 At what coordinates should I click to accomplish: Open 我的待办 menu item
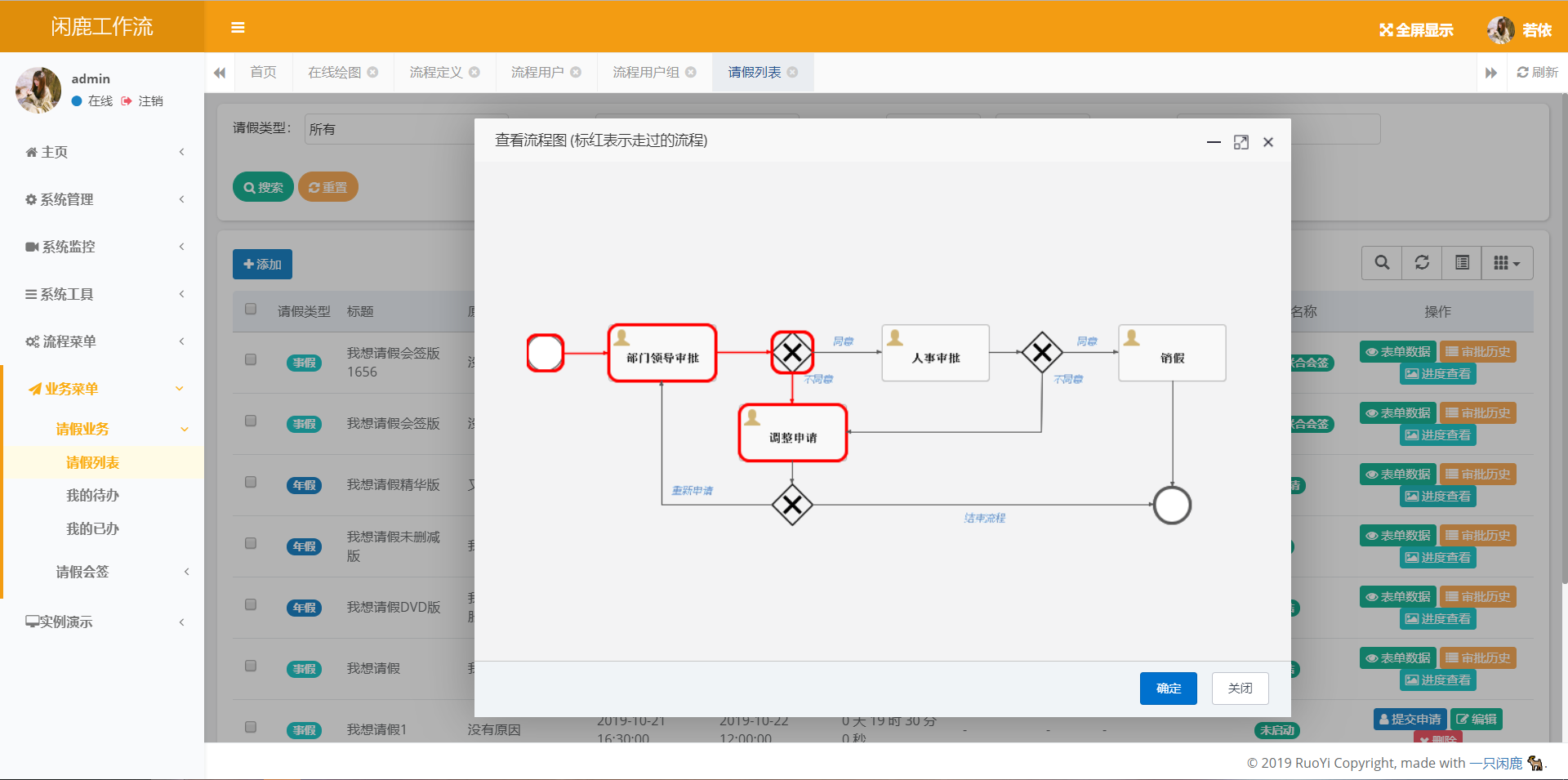(x=92, y=495)
